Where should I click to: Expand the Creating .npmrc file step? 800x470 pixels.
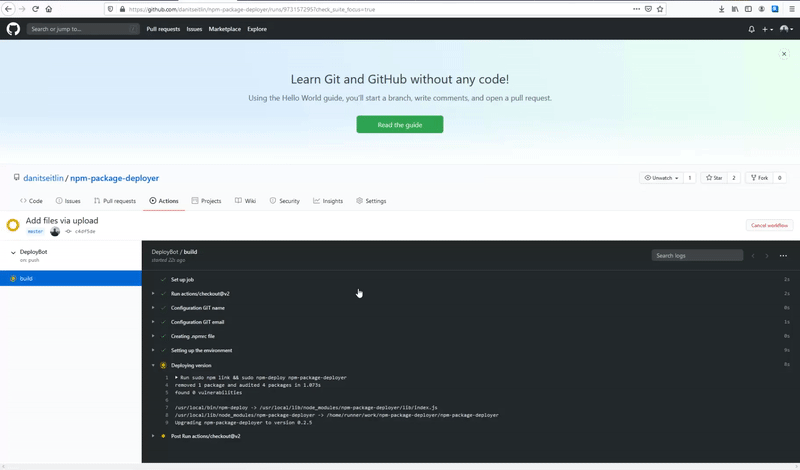192,336
